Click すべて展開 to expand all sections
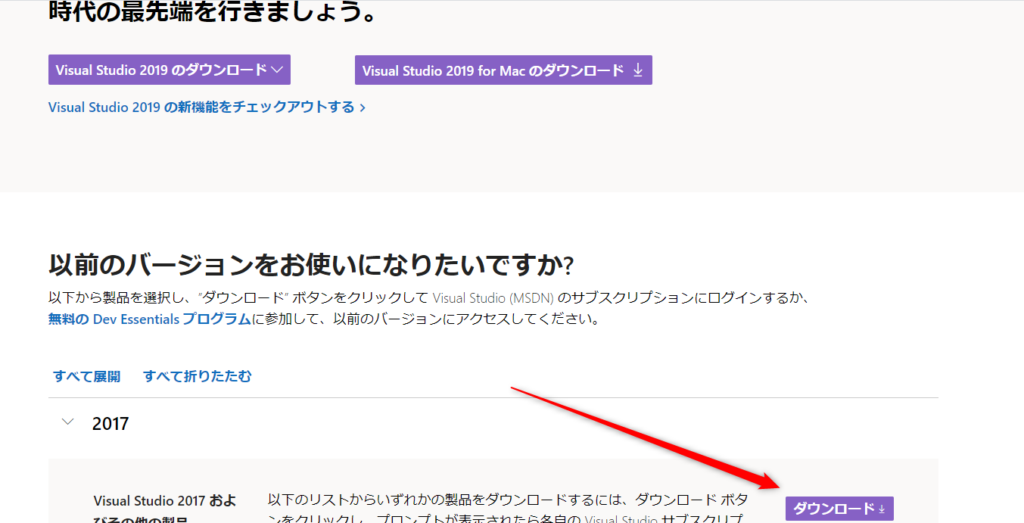Viewport: 1024px width, 523px height. pyautogui.click(x=87, y=376)
